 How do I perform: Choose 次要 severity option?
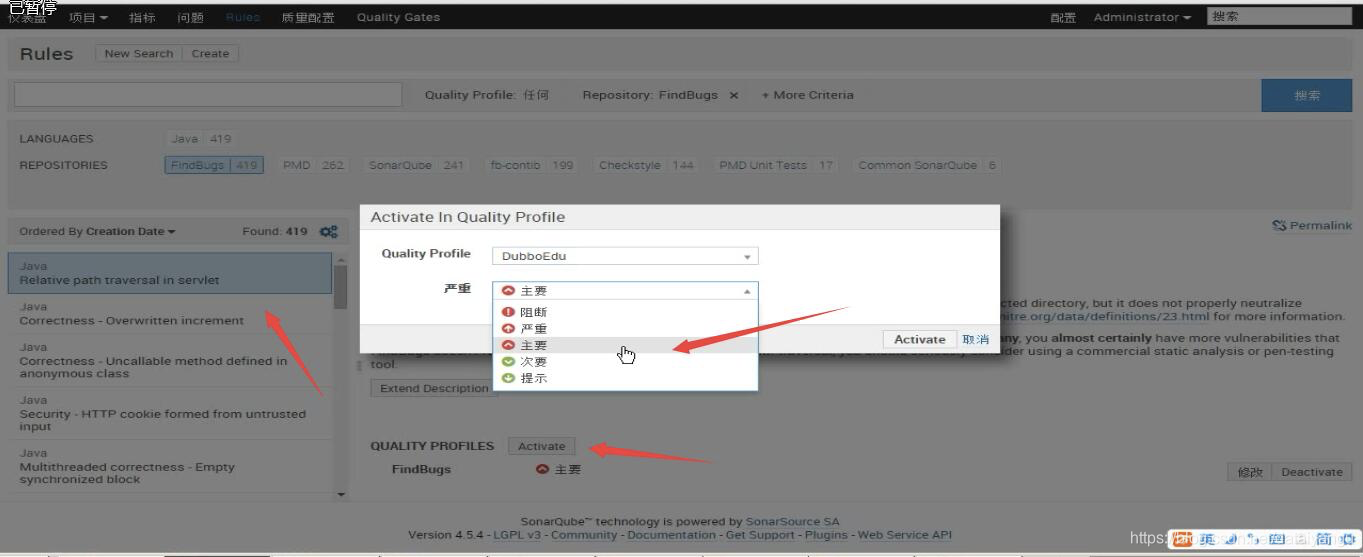click(624, 361)
